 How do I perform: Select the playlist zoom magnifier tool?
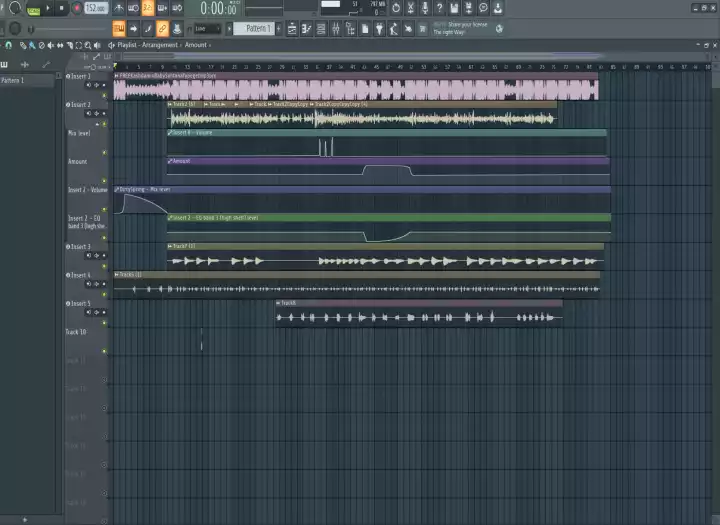click(x=88, y=45)
